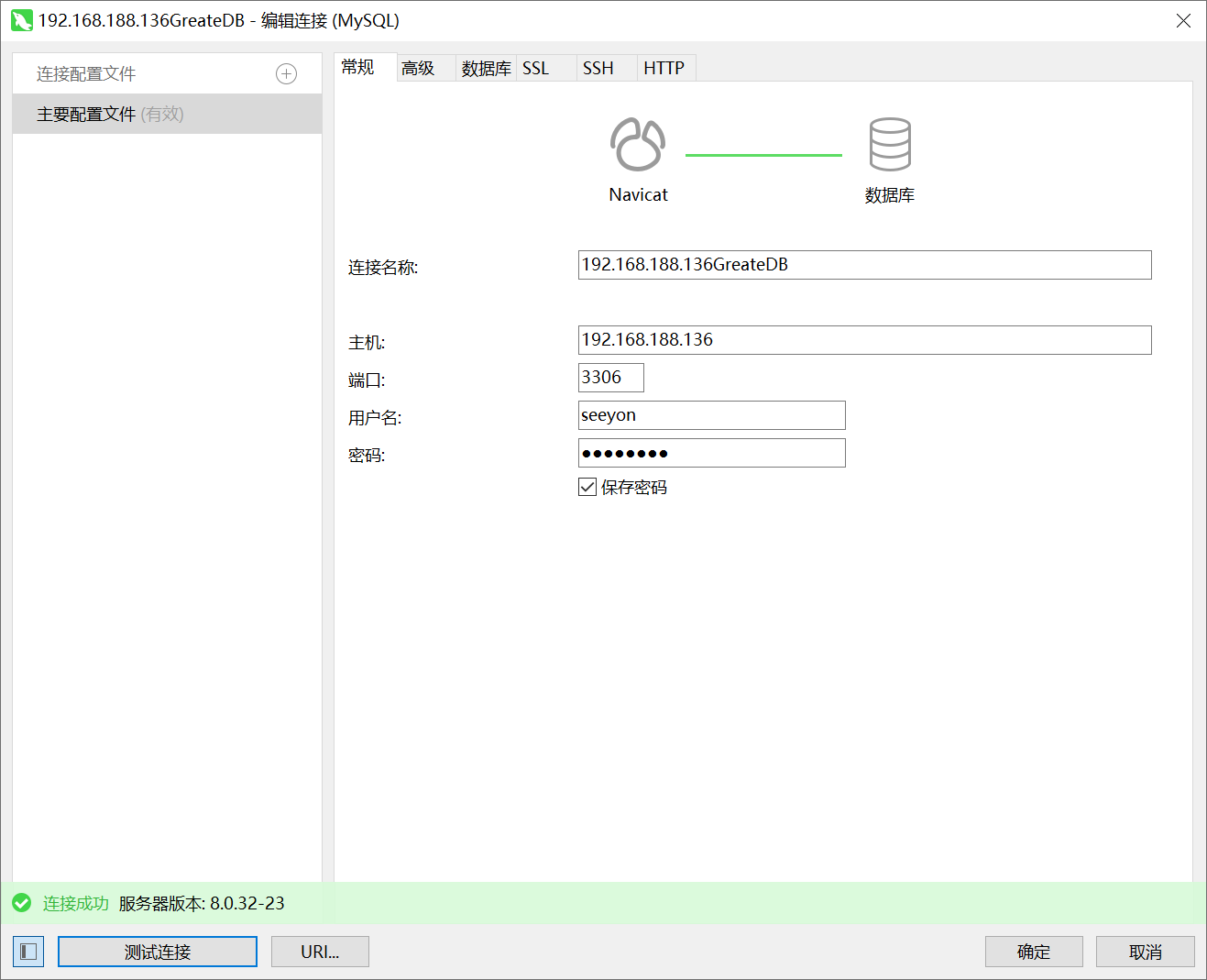Image resolution: width=1207 pixels, height=980 pixels.
Task: Toggle the sidebar panel icon at bottom left
Action: tap(28, 952)
